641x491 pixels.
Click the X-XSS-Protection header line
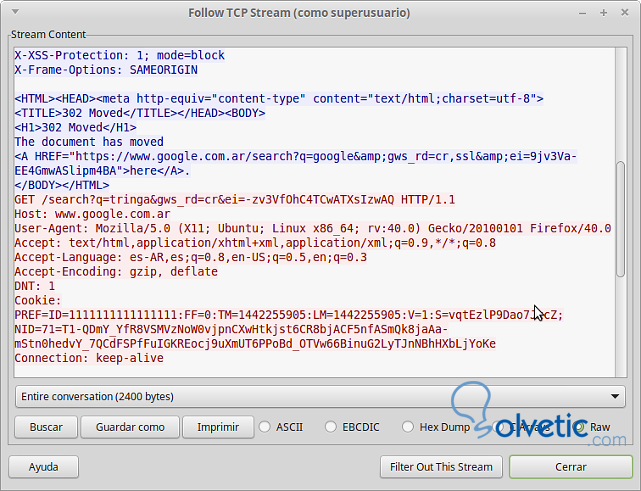[x=119, y=55]
